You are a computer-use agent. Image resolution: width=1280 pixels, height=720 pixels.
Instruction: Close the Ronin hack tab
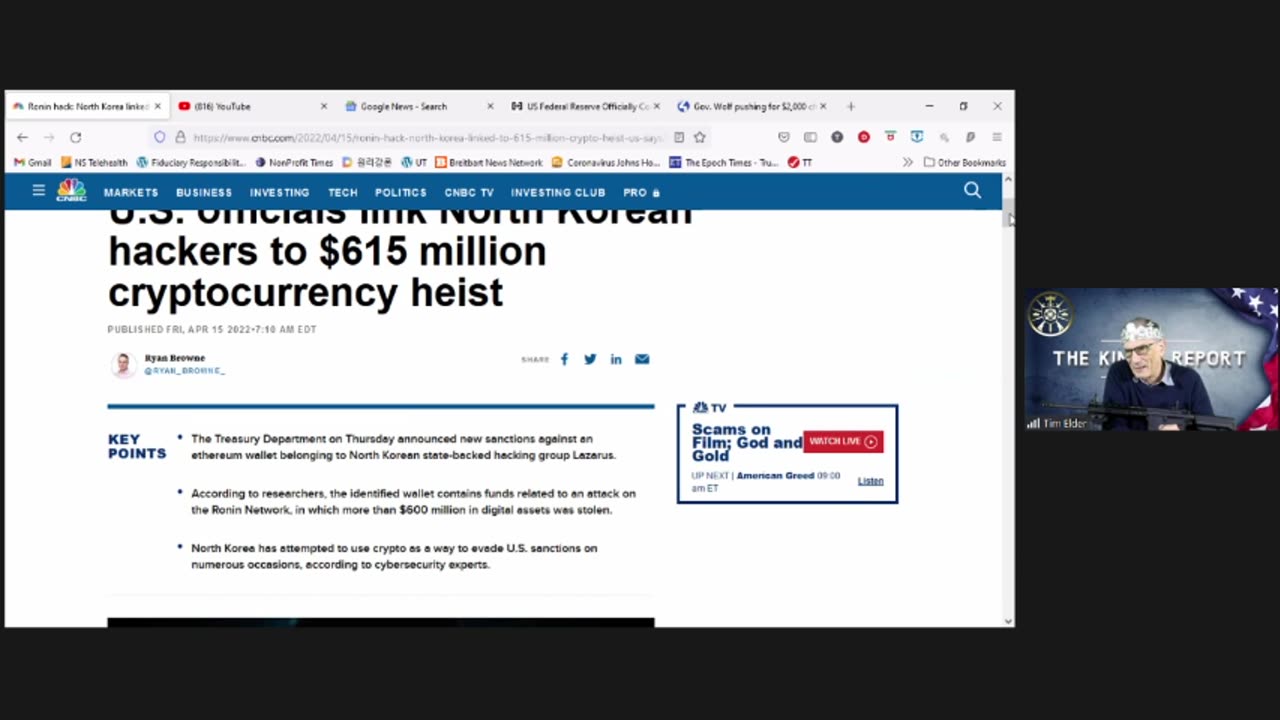(157, 106)
